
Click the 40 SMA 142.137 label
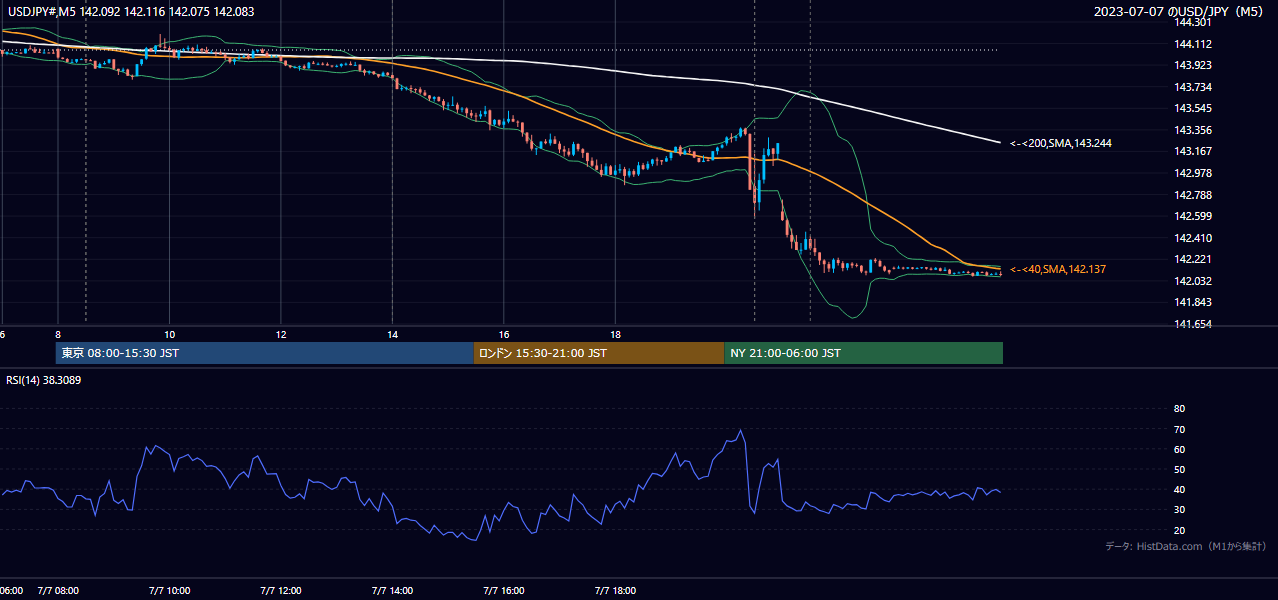tap(1058, 270)
